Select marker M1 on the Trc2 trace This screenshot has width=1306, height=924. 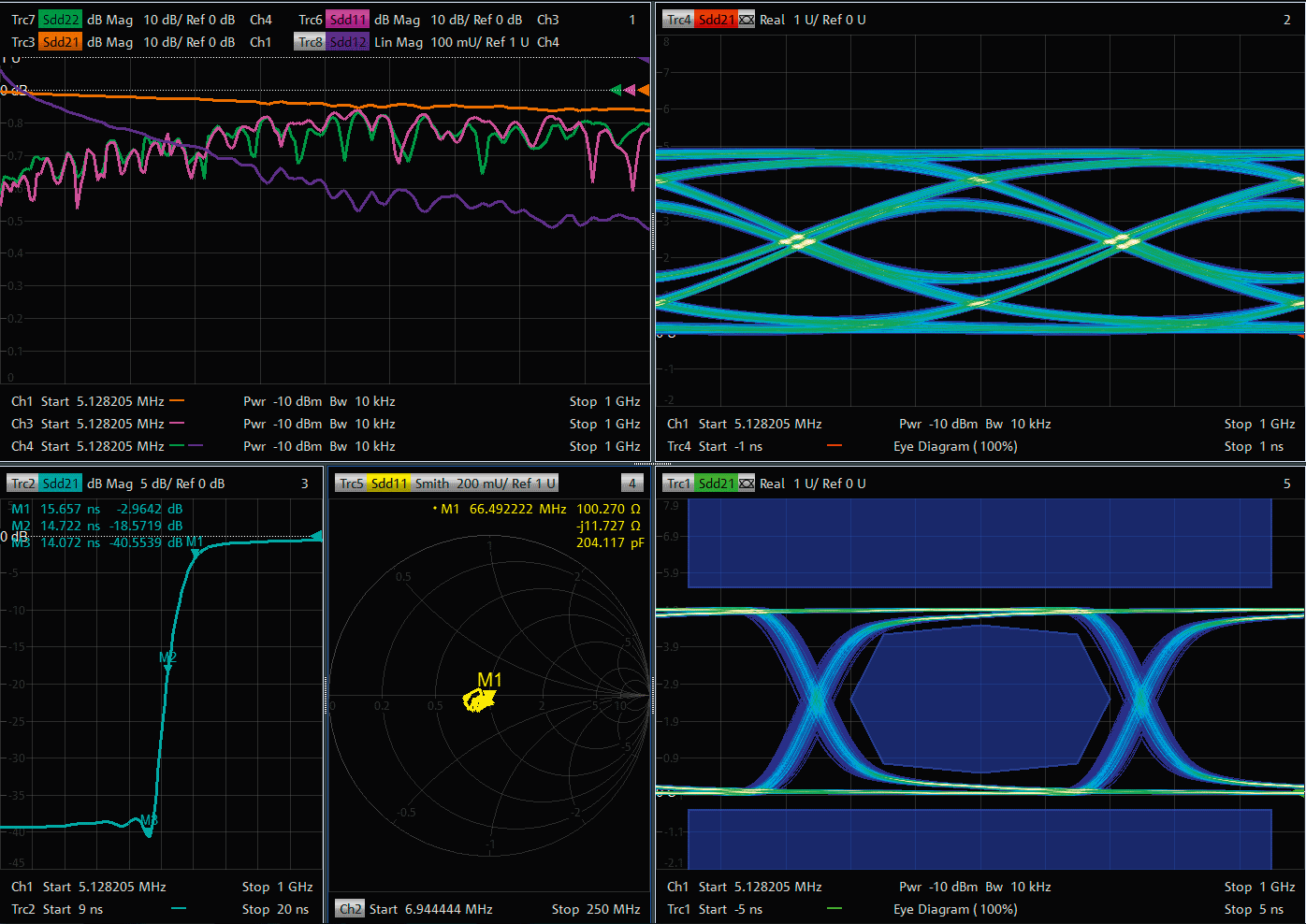coord(196,552)
